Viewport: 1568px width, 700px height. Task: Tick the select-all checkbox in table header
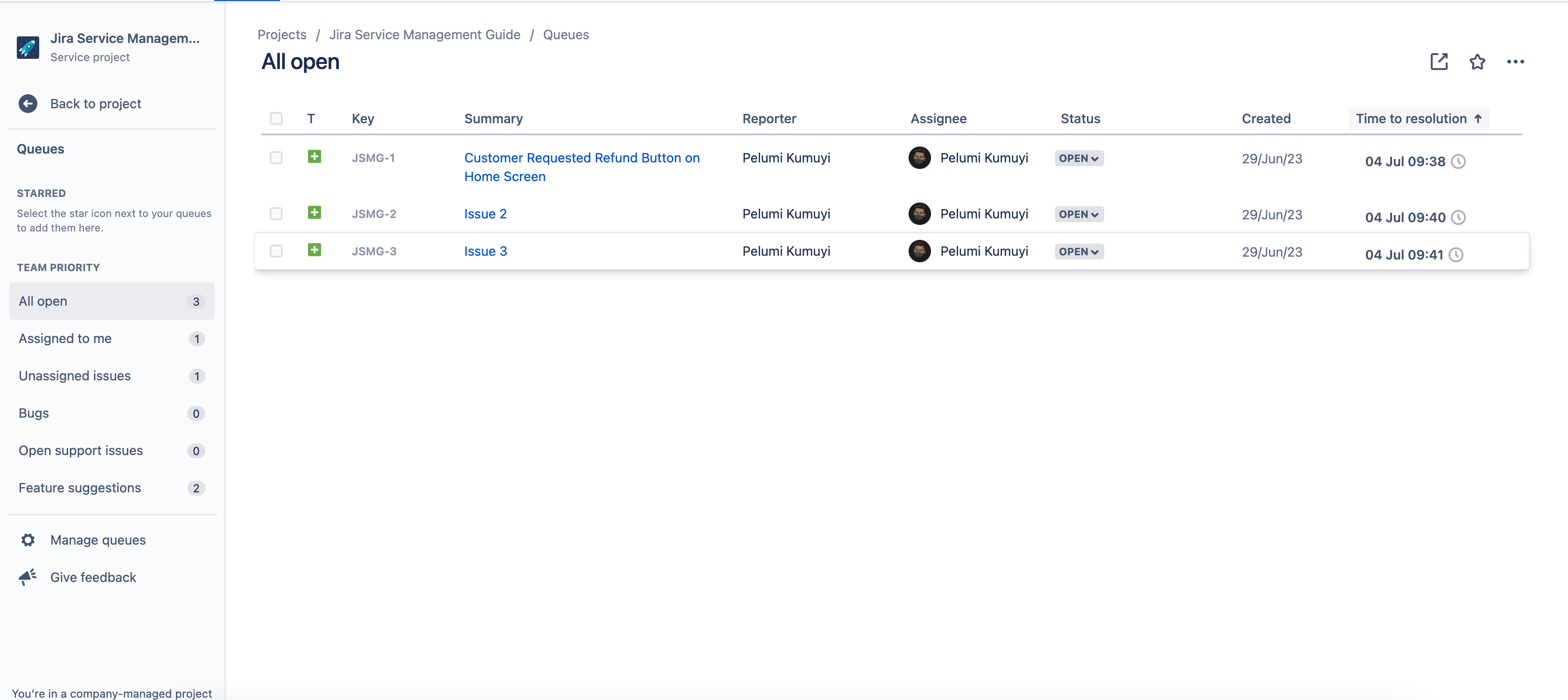point(276,119)
